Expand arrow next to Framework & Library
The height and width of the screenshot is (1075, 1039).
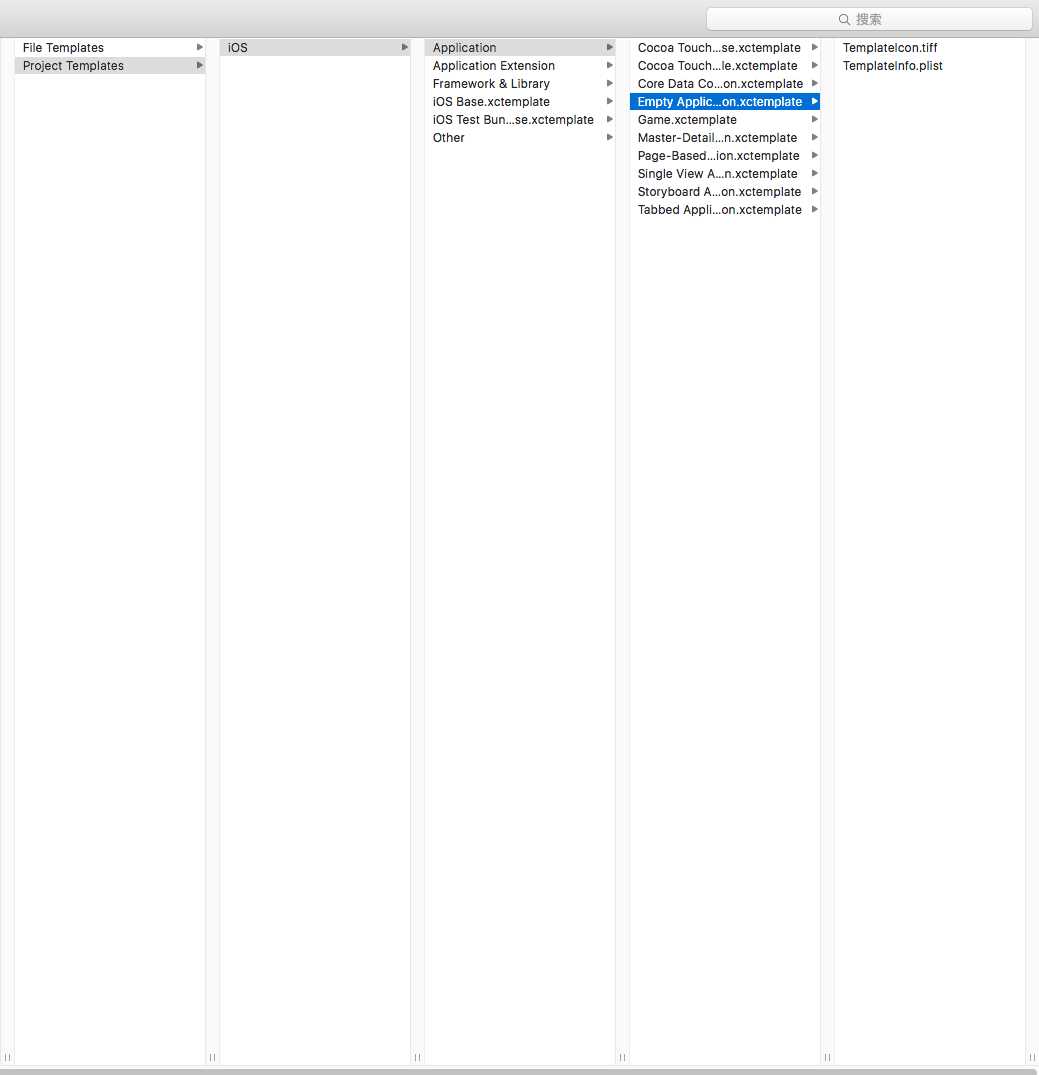click(610, 83)
